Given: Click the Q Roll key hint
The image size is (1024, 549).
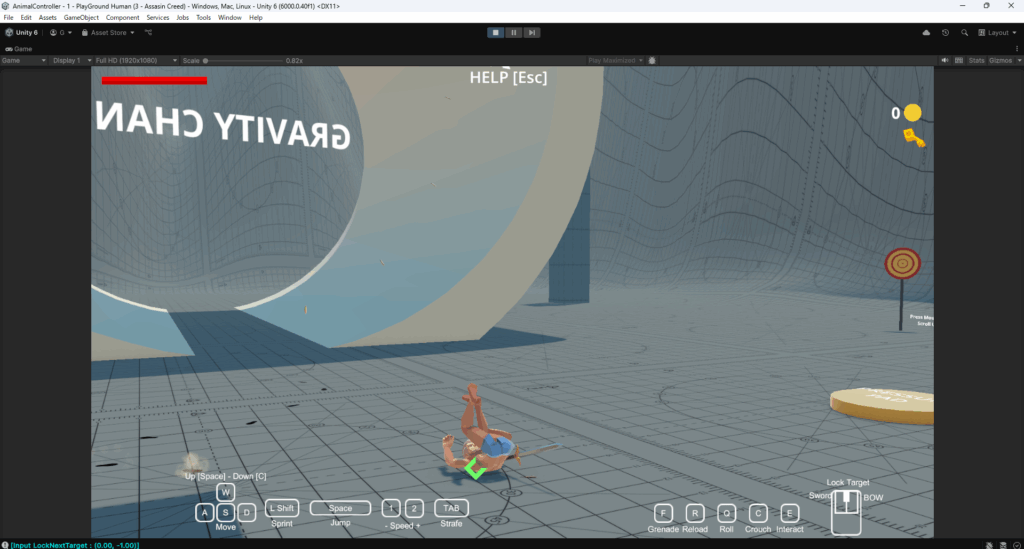Looking at the screenshot, I should click(726, 513).
